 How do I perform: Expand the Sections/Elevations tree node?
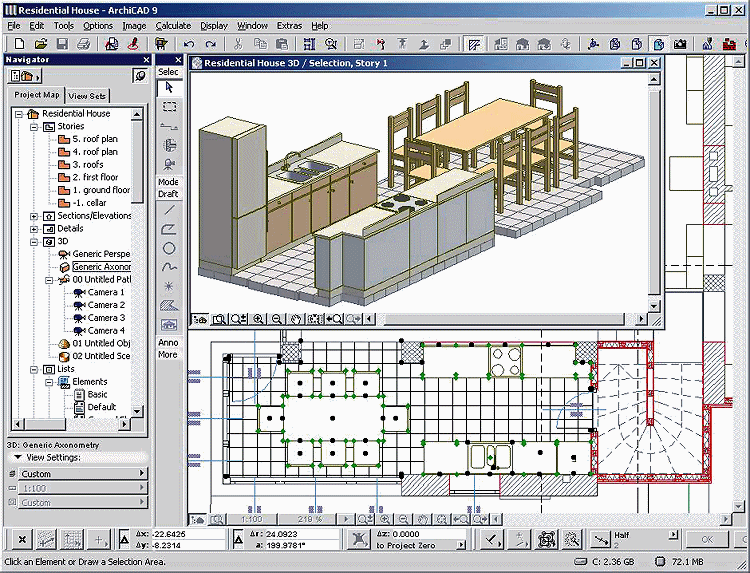pos(34,217)
